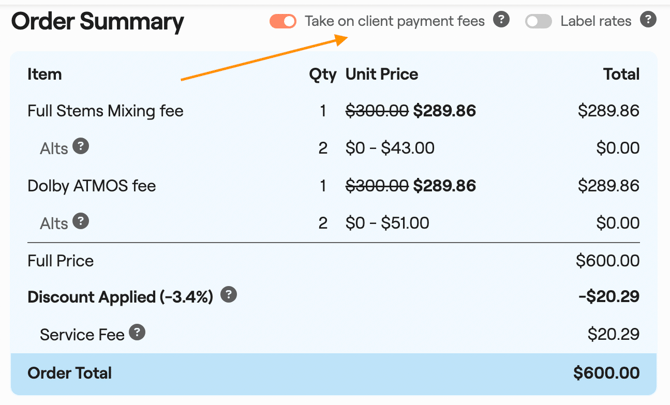Select the Full Stems Mixing fee item
Screen dimensions: 670x405
pyautogui.click(x=105, y=111)
